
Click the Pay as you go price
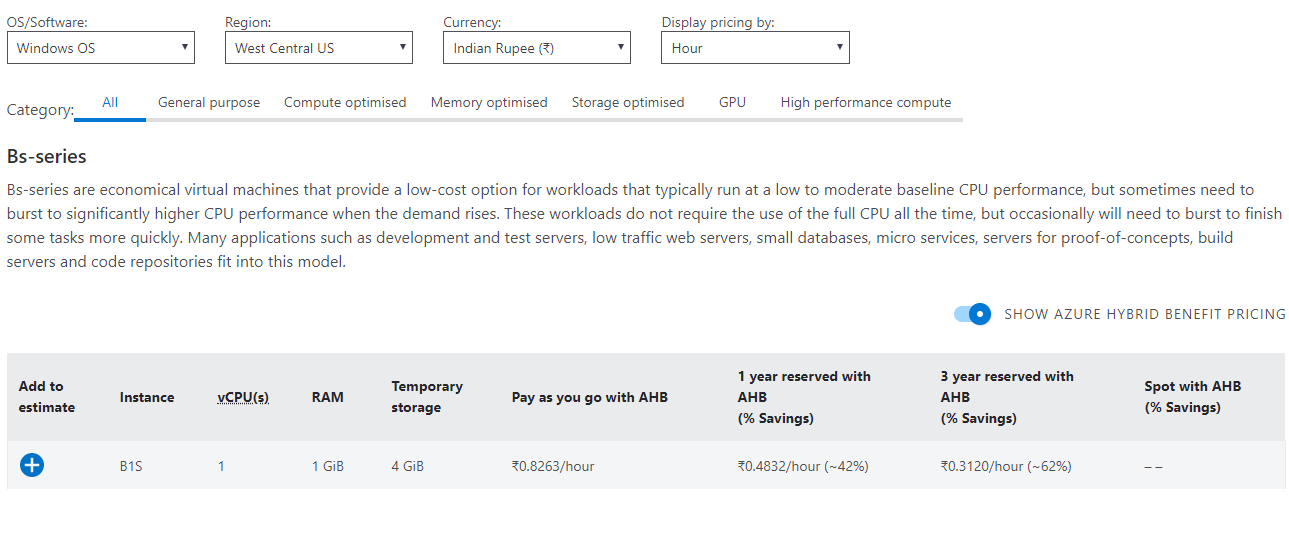[553, 466]
